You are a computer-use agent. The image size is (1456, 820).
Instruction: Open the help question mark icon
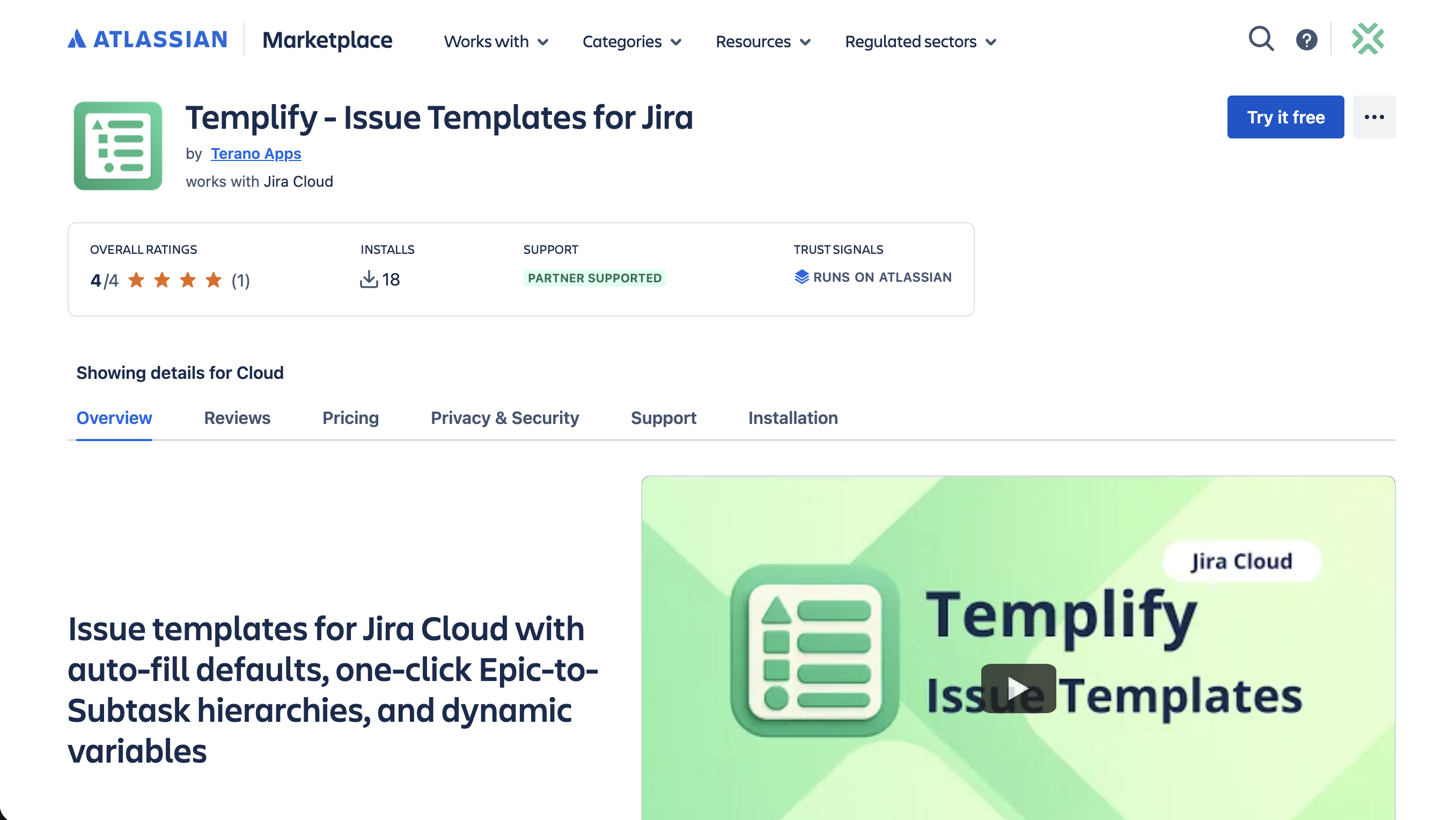[x=1307, y=39]
